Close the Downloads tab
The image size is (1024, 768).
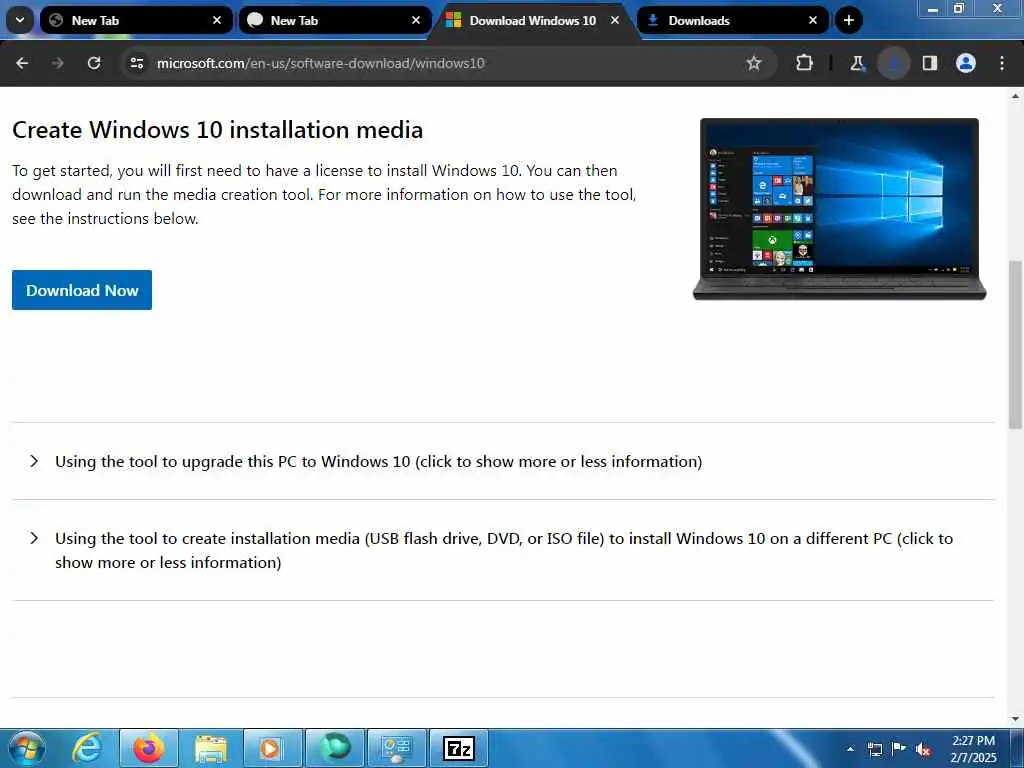coord(813,20)
